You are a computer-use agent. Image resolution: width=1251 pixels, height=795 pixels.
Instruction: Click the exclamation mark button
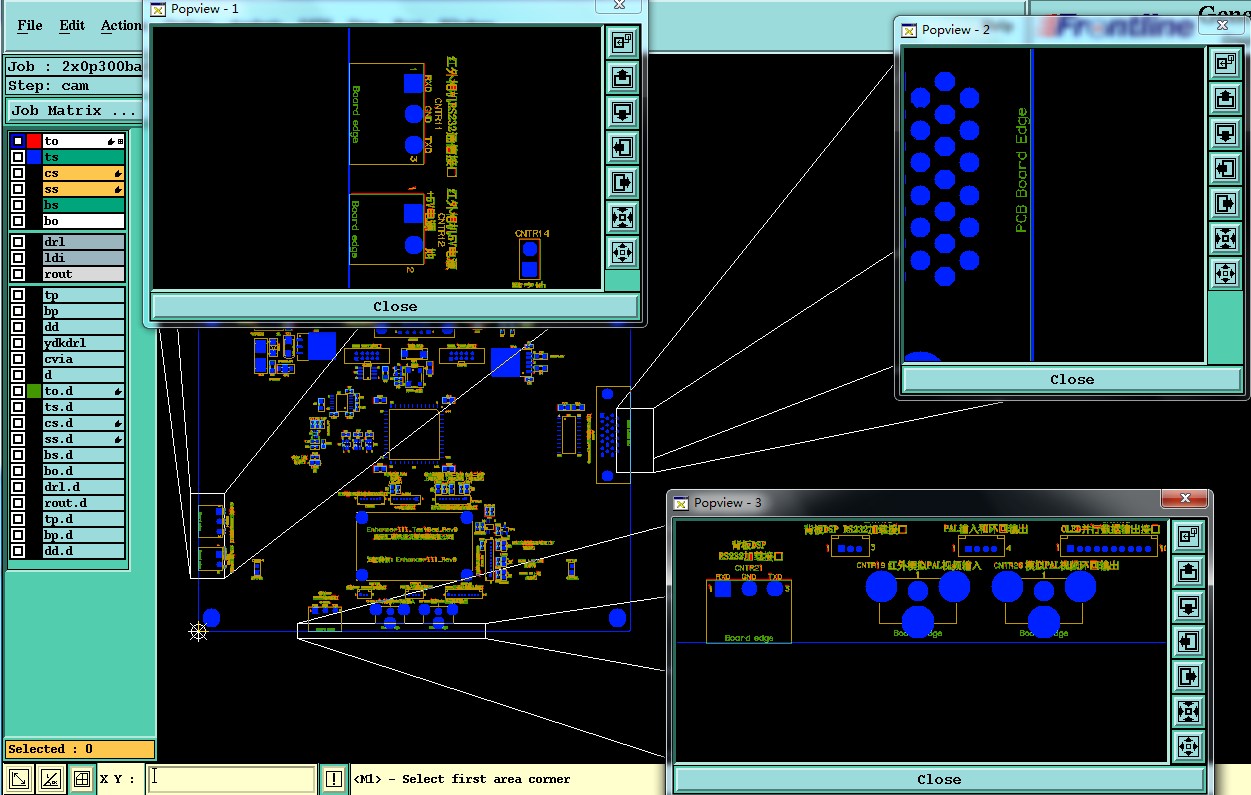pyautogui.click(x=334, y=779)
